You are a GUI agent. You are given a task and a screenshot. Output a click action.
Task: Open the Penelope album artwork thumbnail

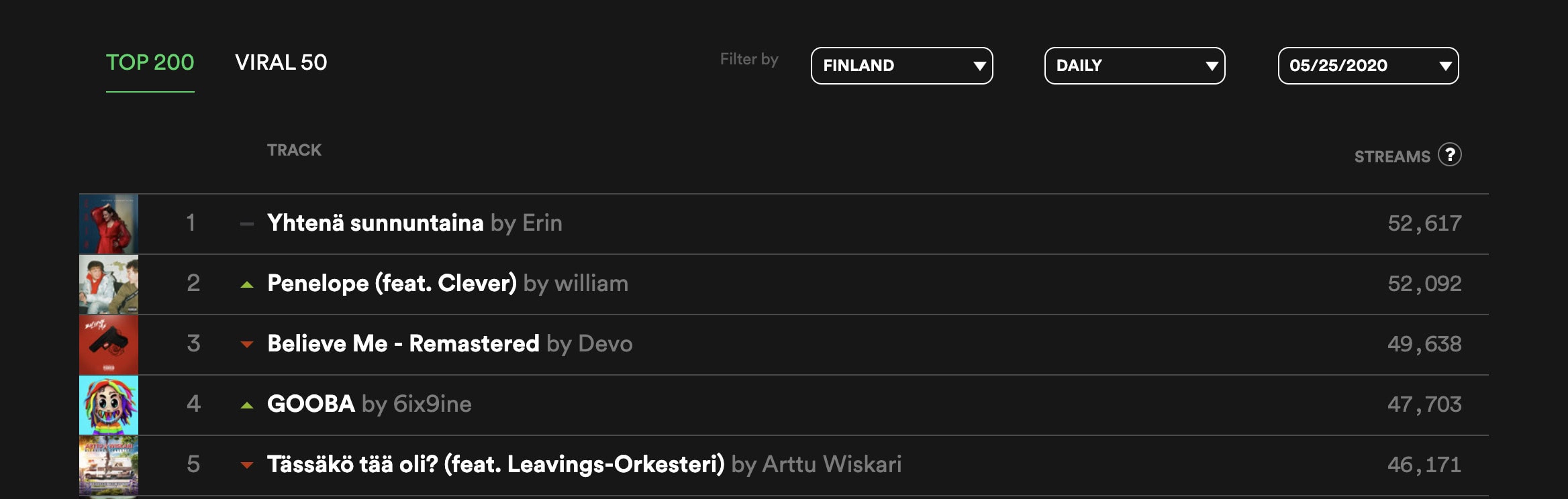tap(109, 284)
